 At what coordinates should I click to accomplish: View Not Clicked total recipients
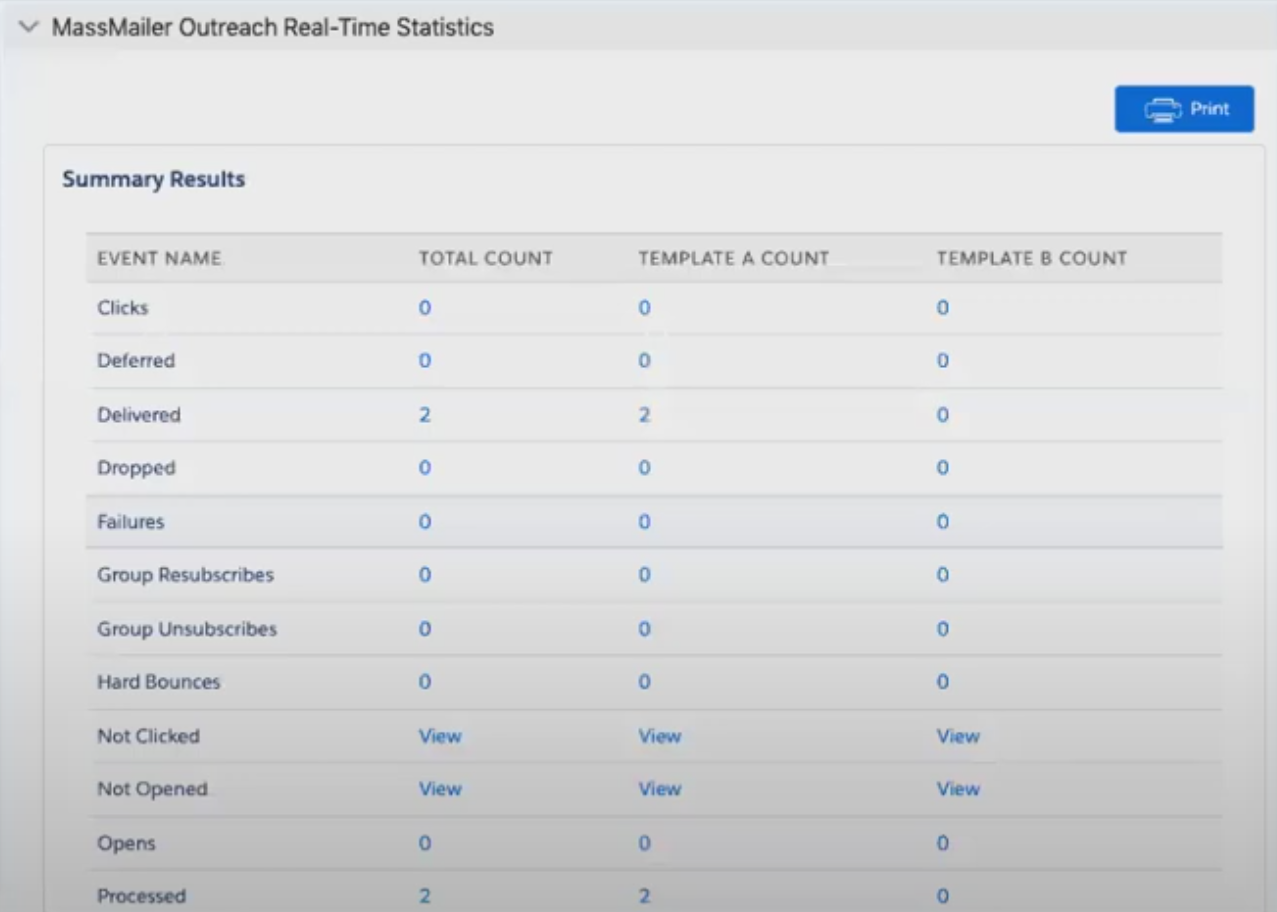tap(440, 736)
